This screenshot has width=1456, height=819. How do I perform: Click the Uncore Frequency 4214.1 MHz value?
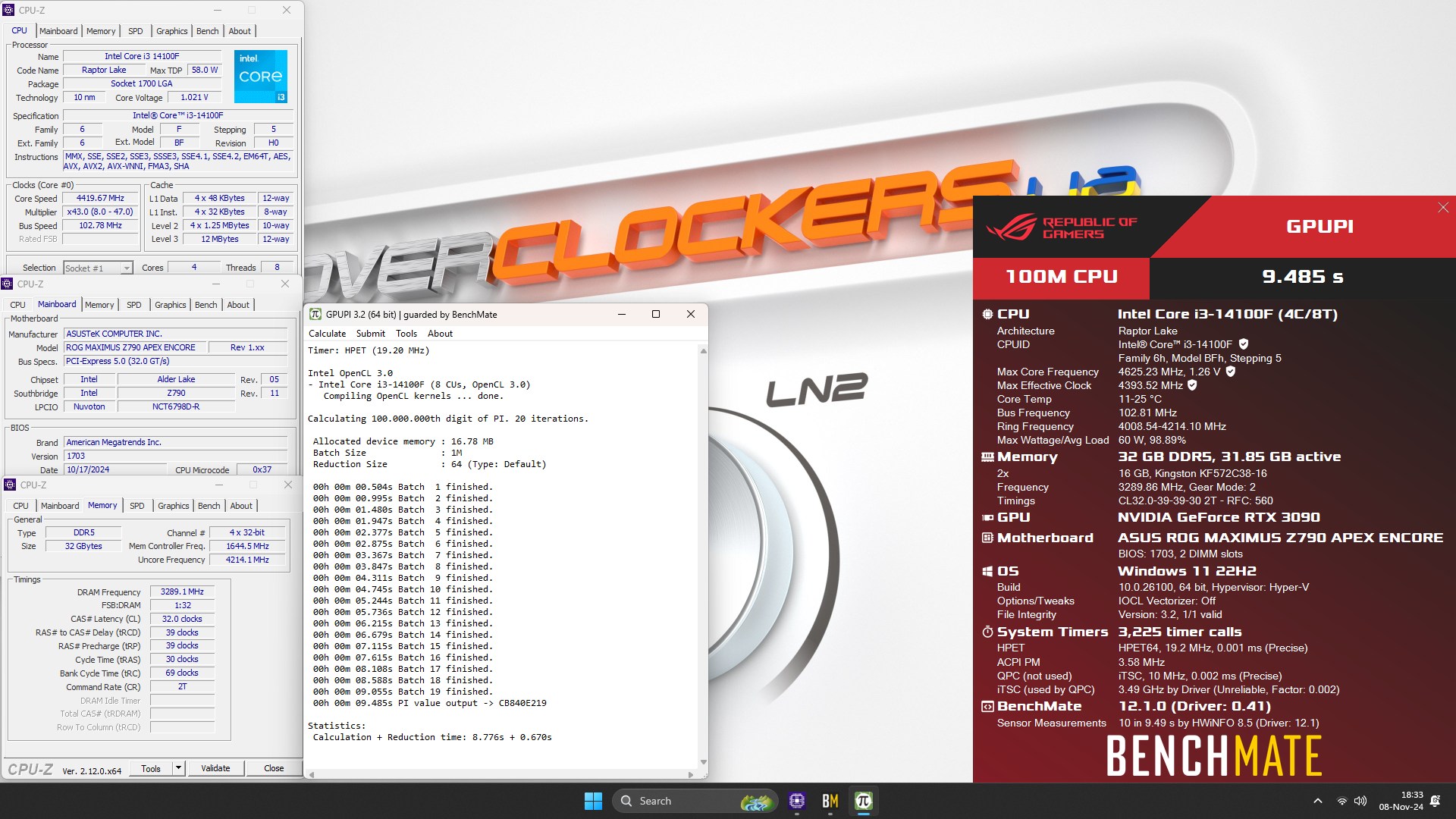point(247,560)
